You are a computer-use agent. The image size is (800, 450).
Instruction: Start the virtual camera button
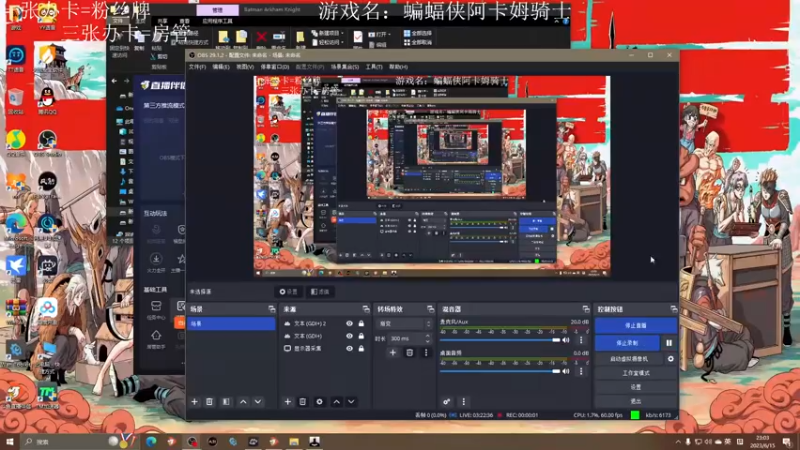[629, 359]
